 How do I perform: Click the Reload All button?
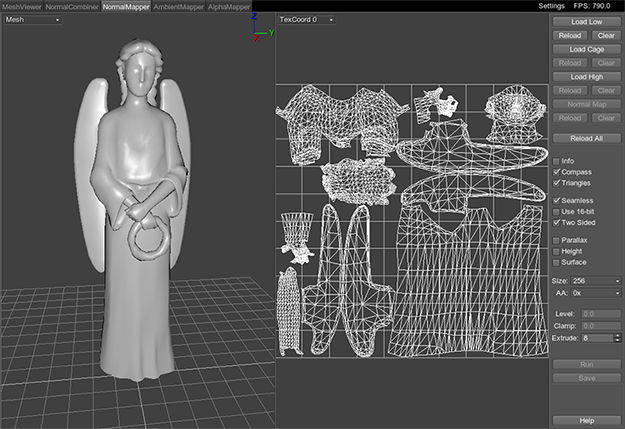[x=586, y=138]
